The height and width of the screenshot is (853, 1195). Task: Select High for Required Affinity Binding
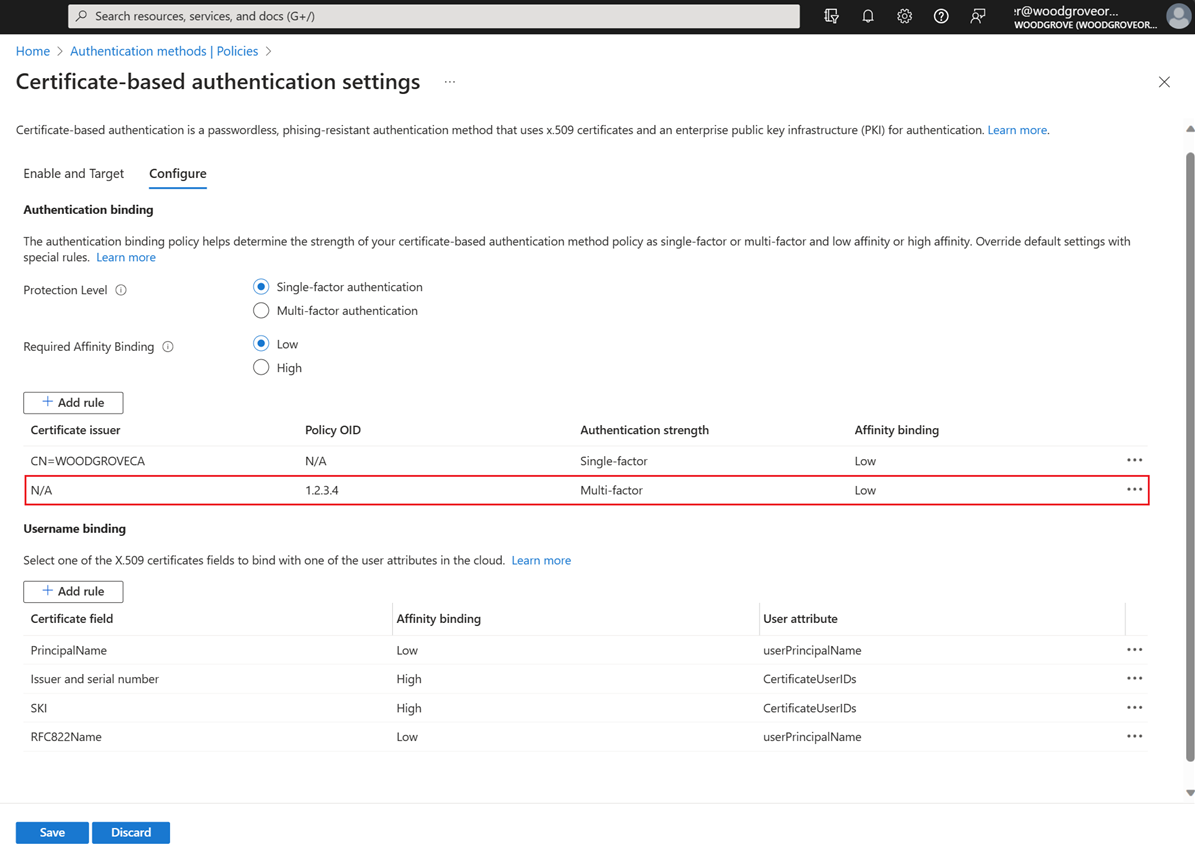click(261, 367)
